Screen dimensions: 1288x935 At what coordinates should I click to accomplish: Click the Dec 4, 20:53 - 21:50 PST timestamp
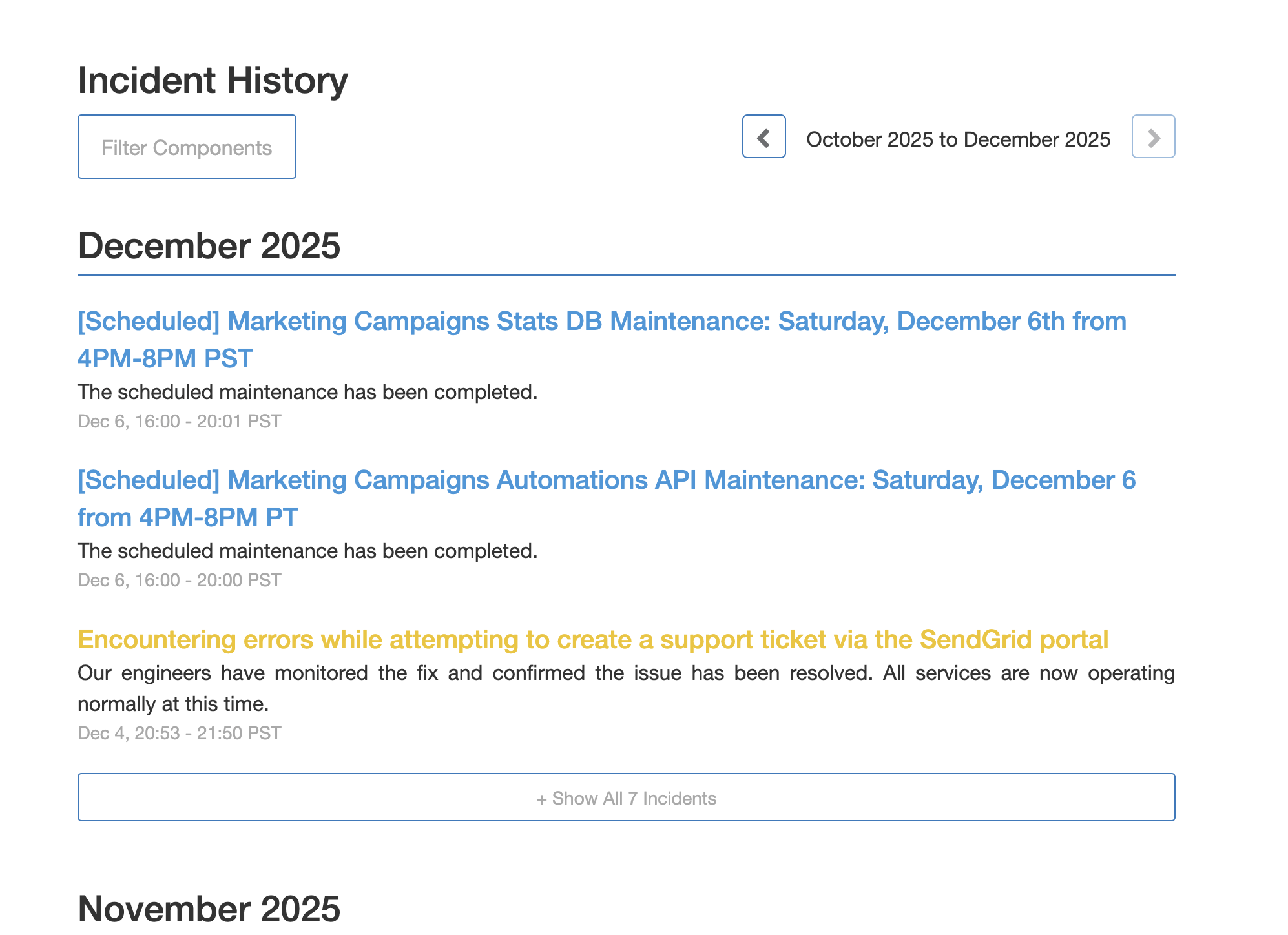179,734
